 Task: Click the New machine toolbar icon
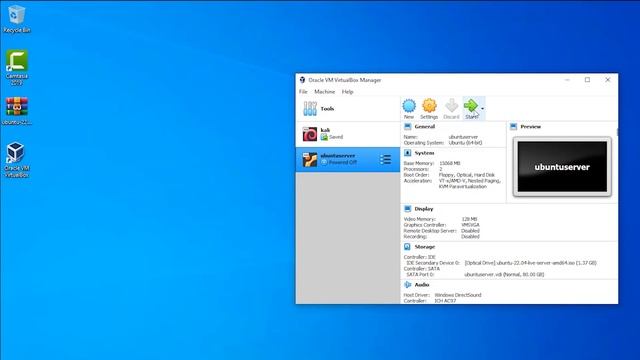[x=409, y=109]
